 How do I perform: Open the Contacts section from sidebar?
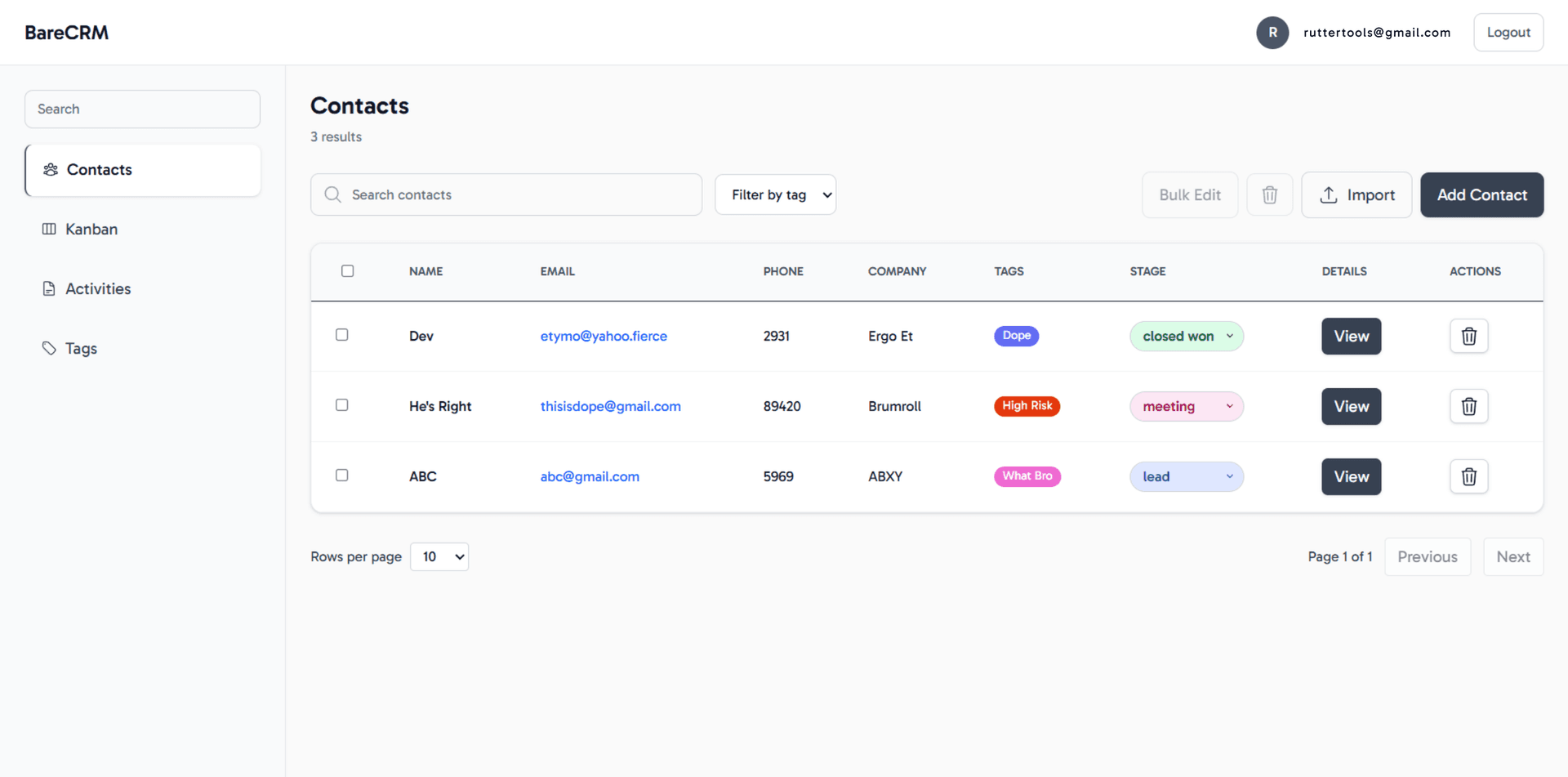(99, 169)
